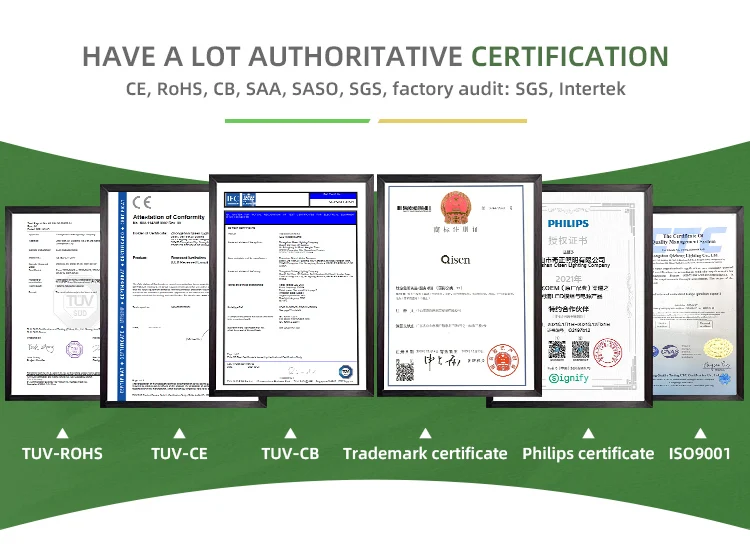
Task: Click the TUV SUD watermark logo
Action: coord(80,306)
